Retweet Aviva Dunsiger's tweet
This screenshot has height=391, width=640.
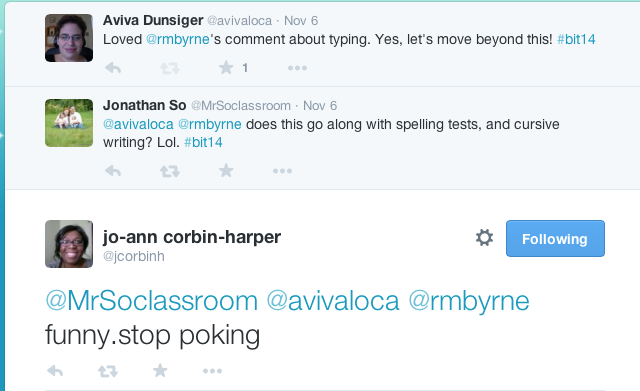pyautogui.click(x=169, y=68)
